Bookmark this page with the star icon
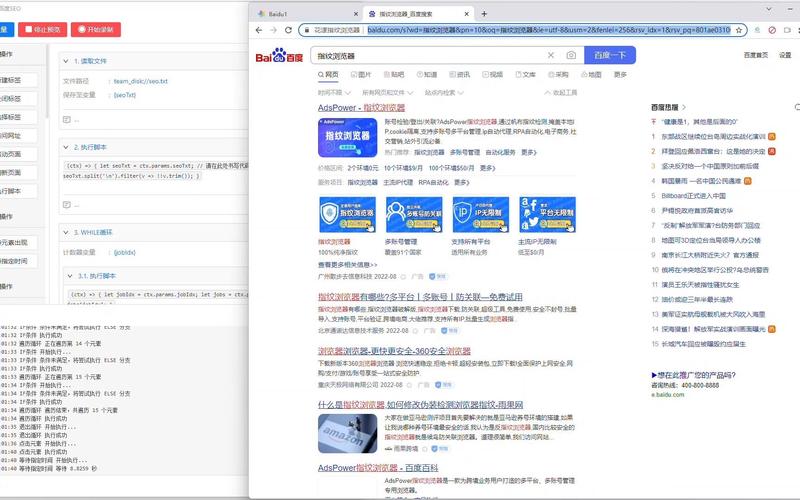The image size is (800, 500). click(x=738, y=30)
